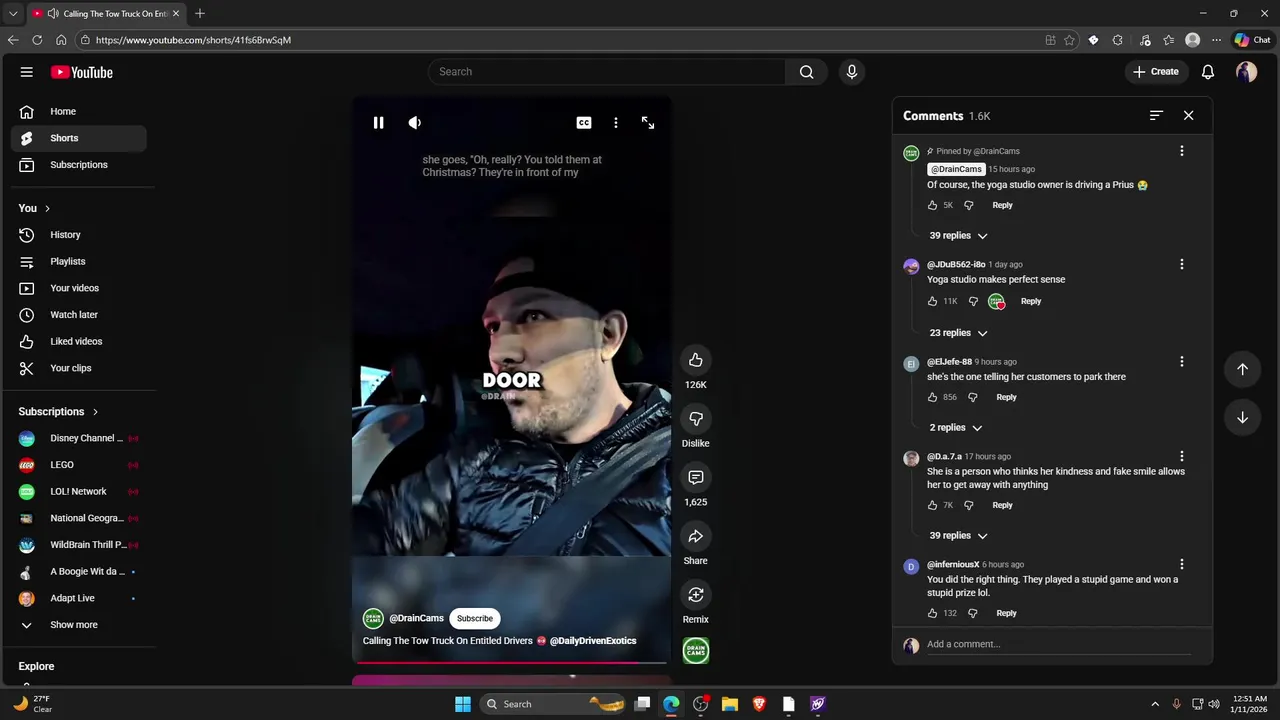Screen dimensions: 1280x720
Task: Click the magnifier search button
Action: [x=807, y=72]
